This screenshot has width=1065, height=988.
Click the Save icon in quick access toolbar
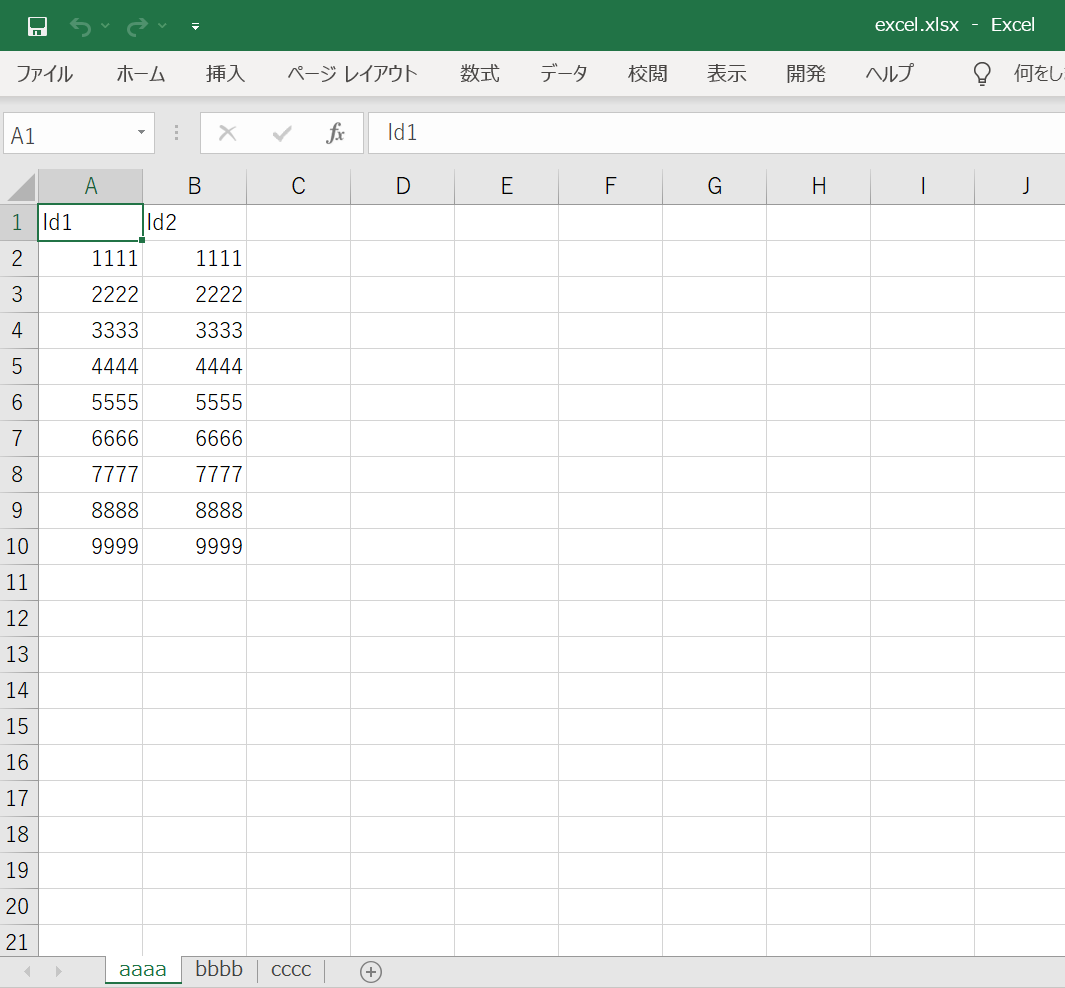coord(37,26)
